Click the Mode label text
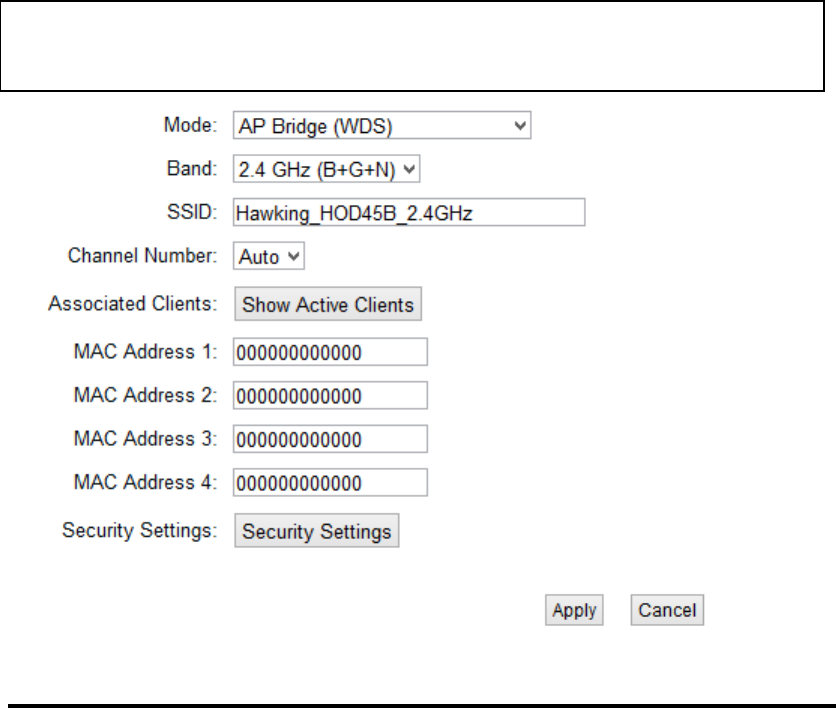This screenshot has height=708, width=836. click(190, 125)
